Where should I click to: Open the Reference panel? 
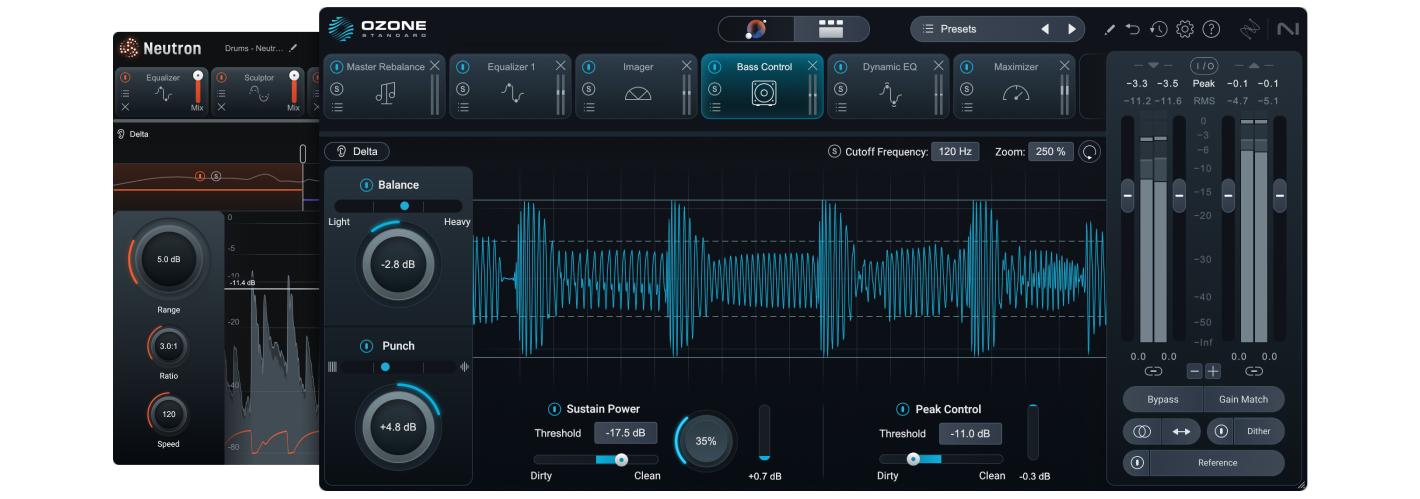point(1217,463)
